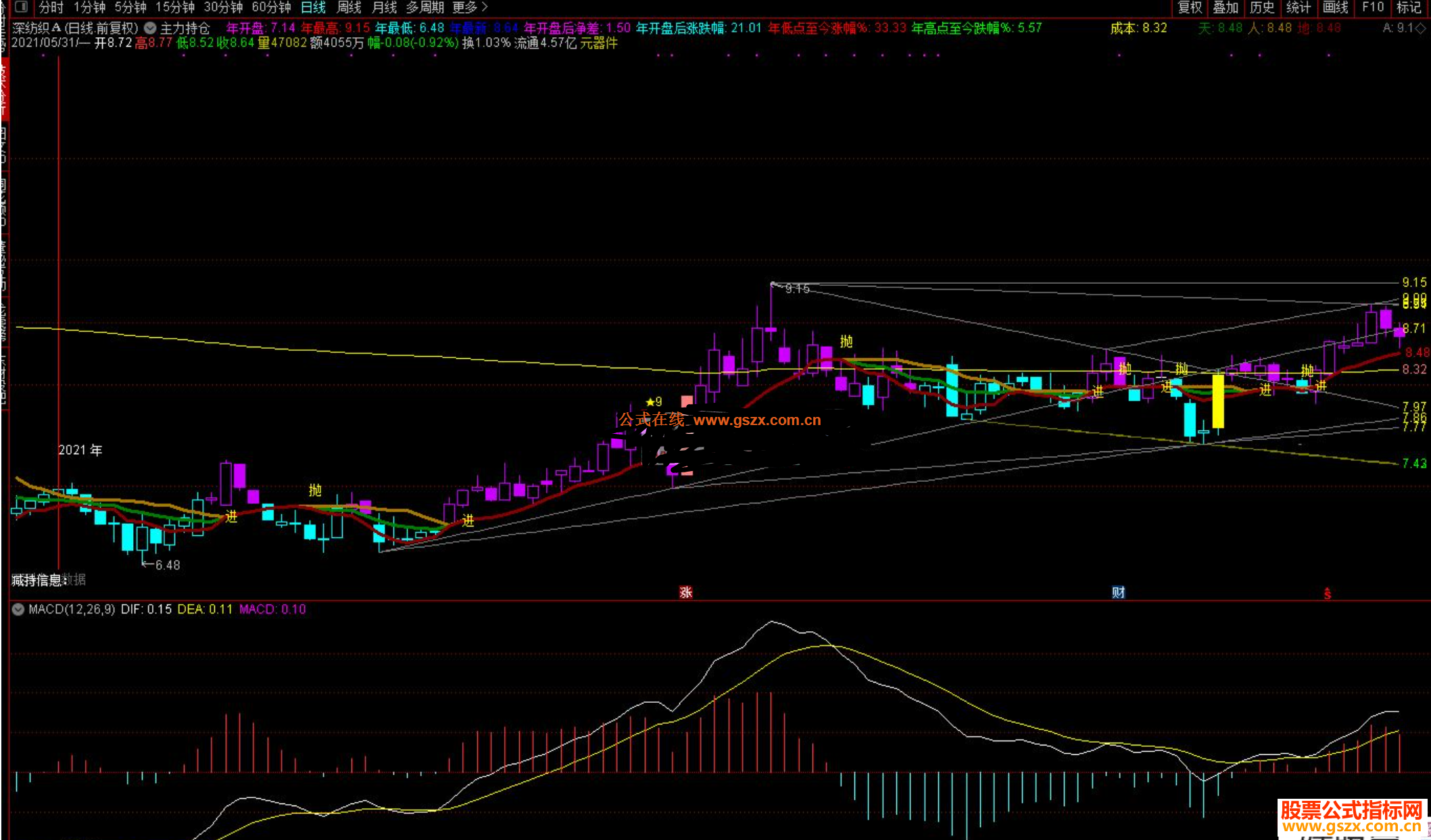This screenshot has width=1431, height=840.
Task: Click the red $ dividend marker
Action: click(x=1327, y=593)
